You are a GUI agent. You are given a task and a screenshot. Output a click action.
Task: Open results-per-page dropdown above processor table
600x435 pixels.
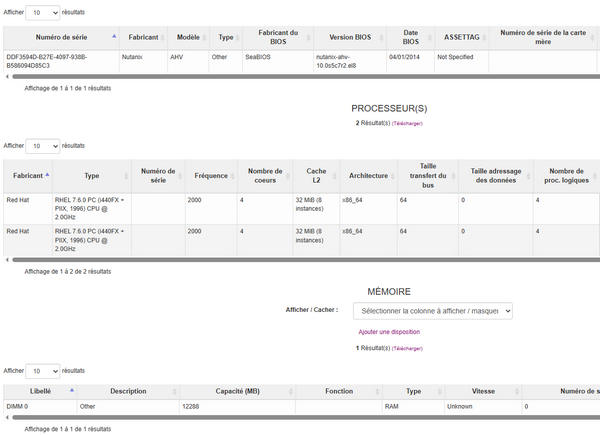click(x=42, y=146)
